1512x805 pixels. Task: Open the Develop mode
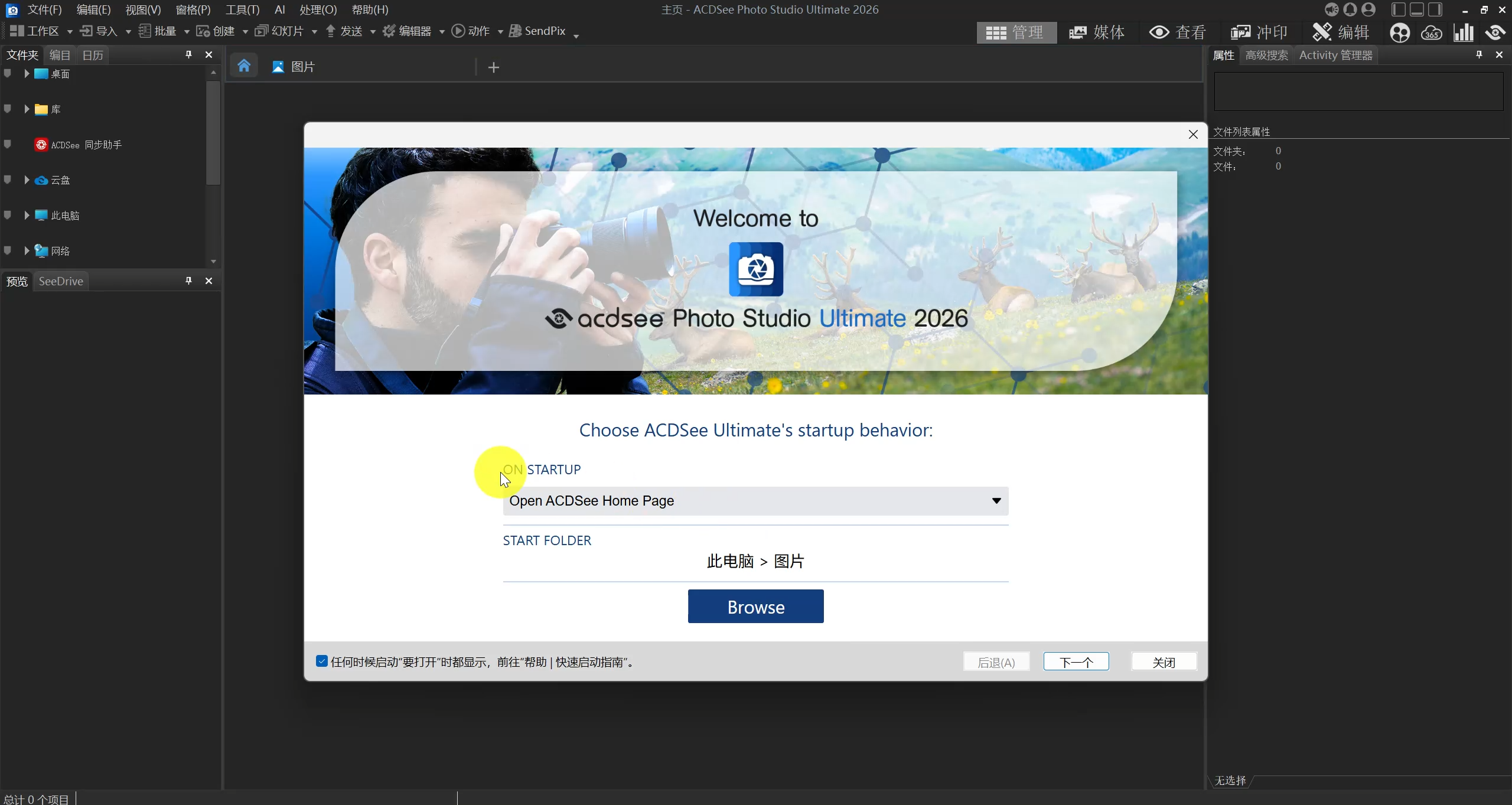click(1259, 32)
